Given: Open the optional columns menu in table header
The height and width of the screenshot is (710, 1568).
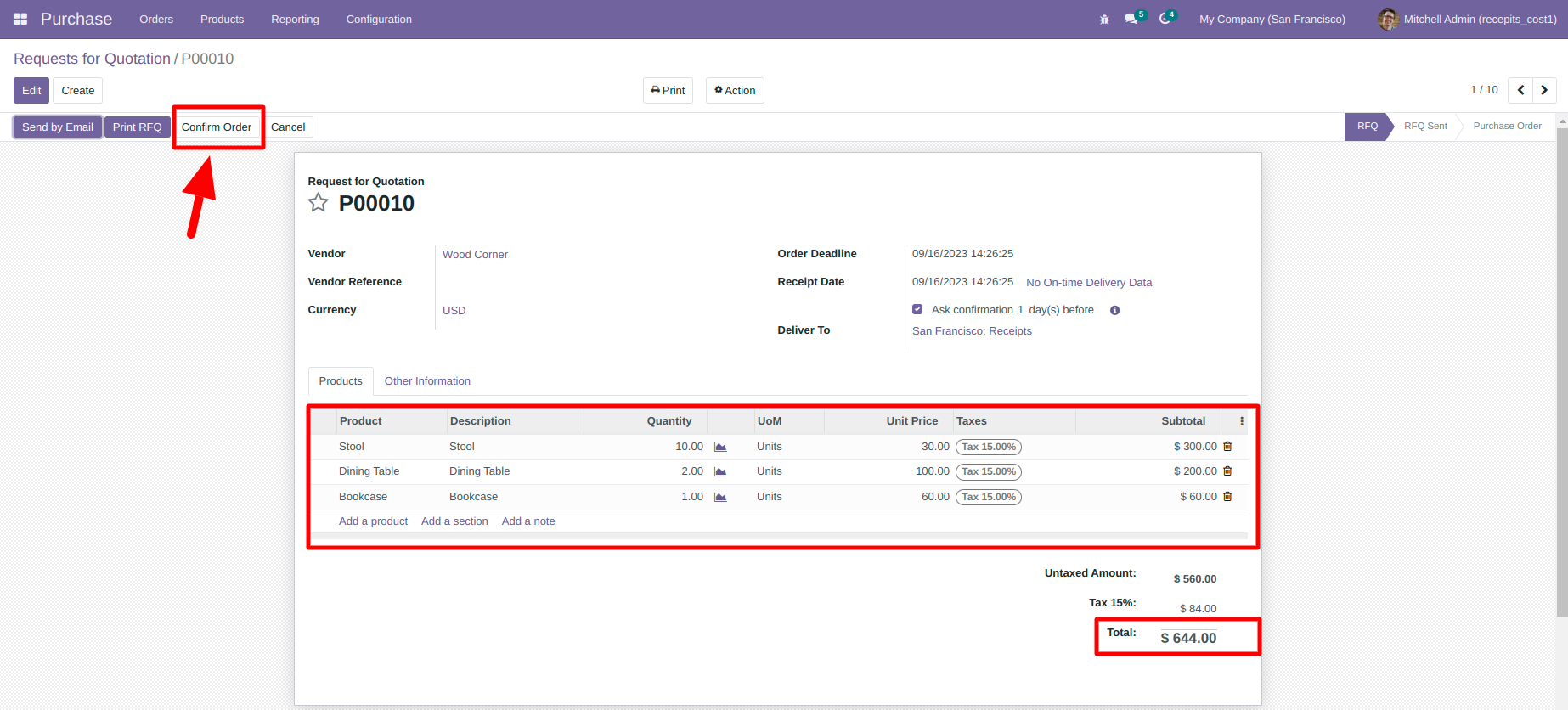Looking at the screenshot, I should coord(1242,421).
